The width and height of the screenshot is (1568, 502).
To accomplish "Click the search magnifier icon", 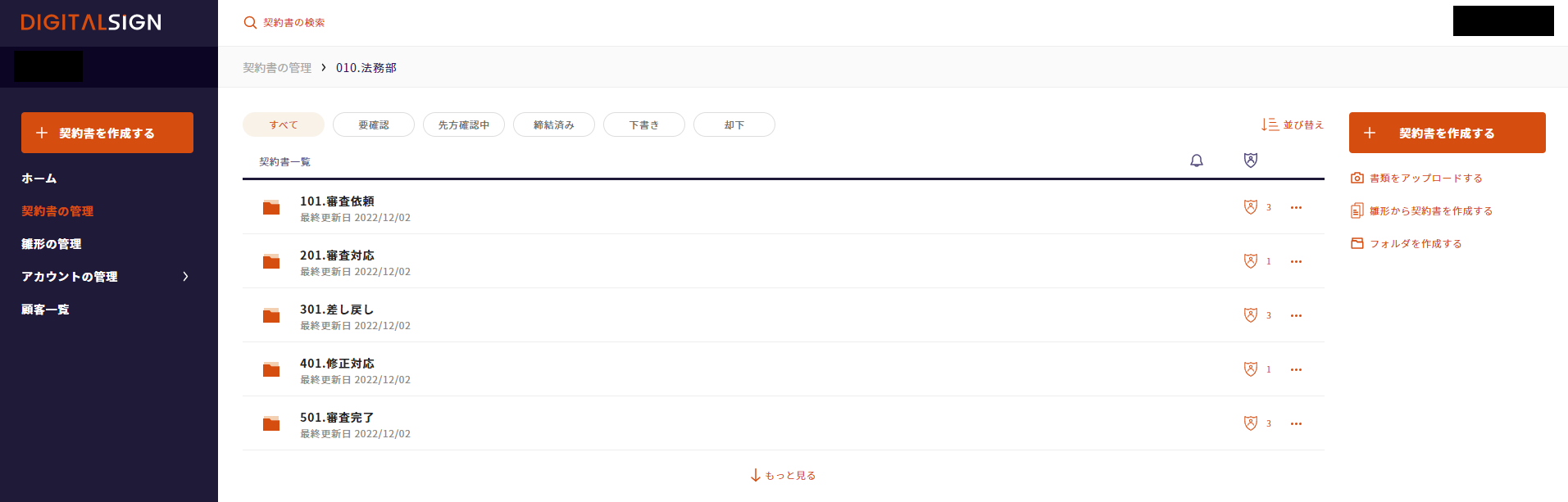I will (250, 23).
